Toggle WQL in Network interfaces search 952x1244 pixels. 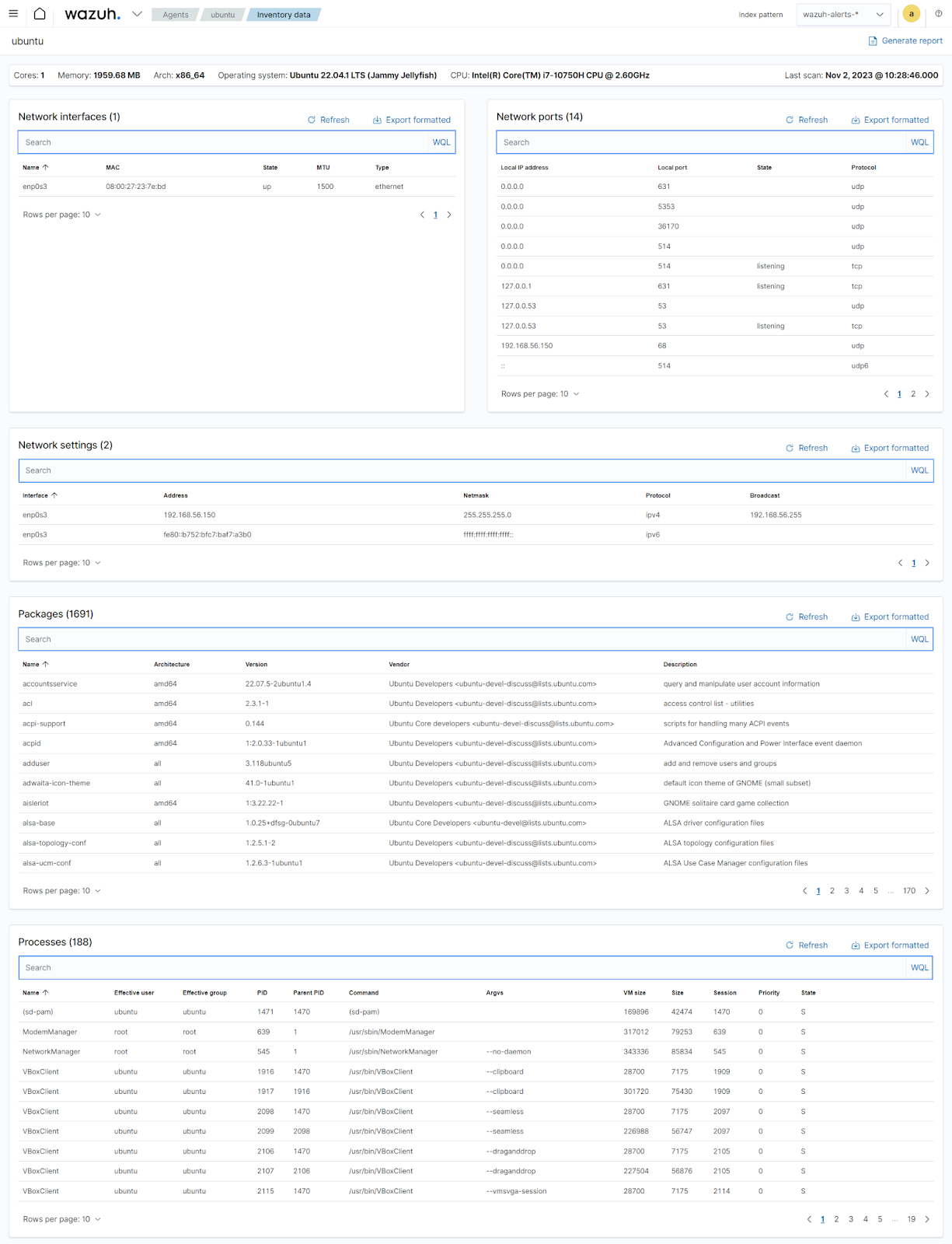click(441, 142)
